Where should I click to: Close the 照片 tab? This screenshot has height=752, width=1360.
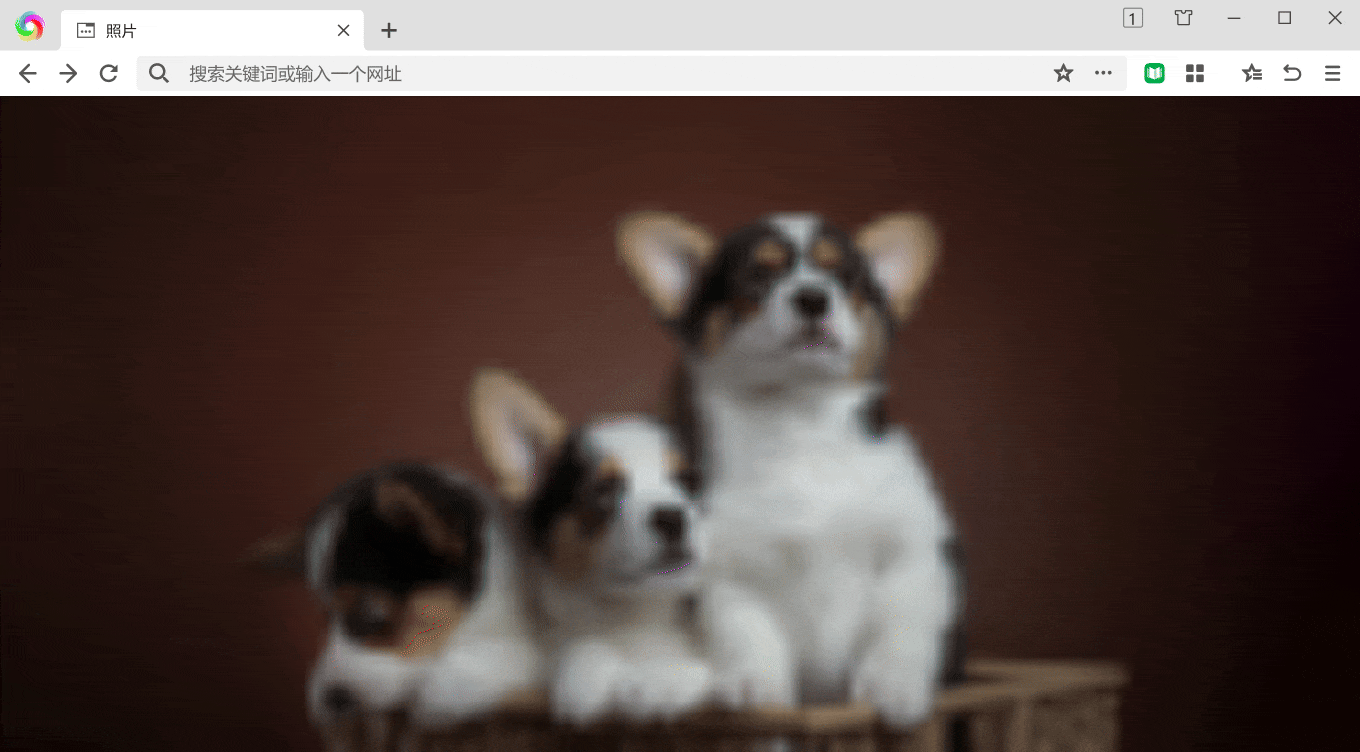point(343,31)
